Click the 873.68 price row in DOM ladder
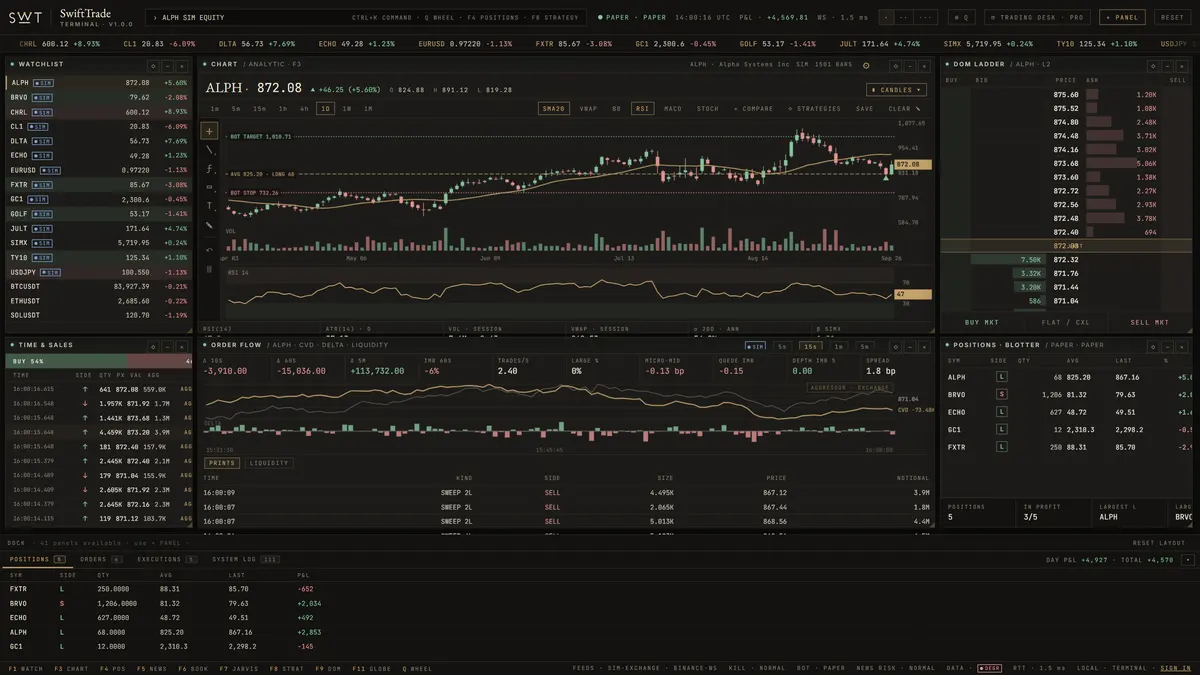1200x675 pixels. [1066, 163]
